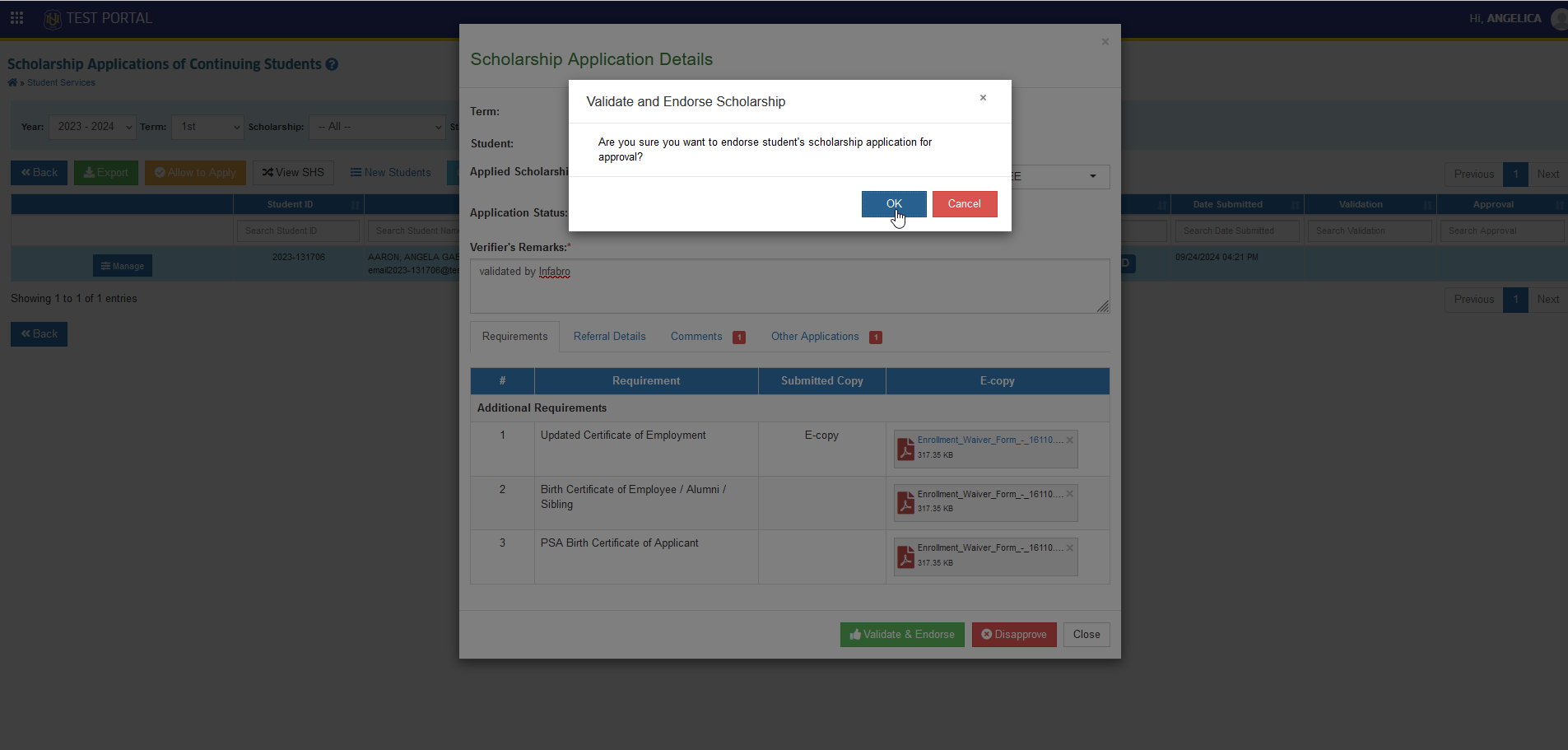
Task: Click PDF icon in Birth Certificate of Employee row
Action: coord(906,502)
